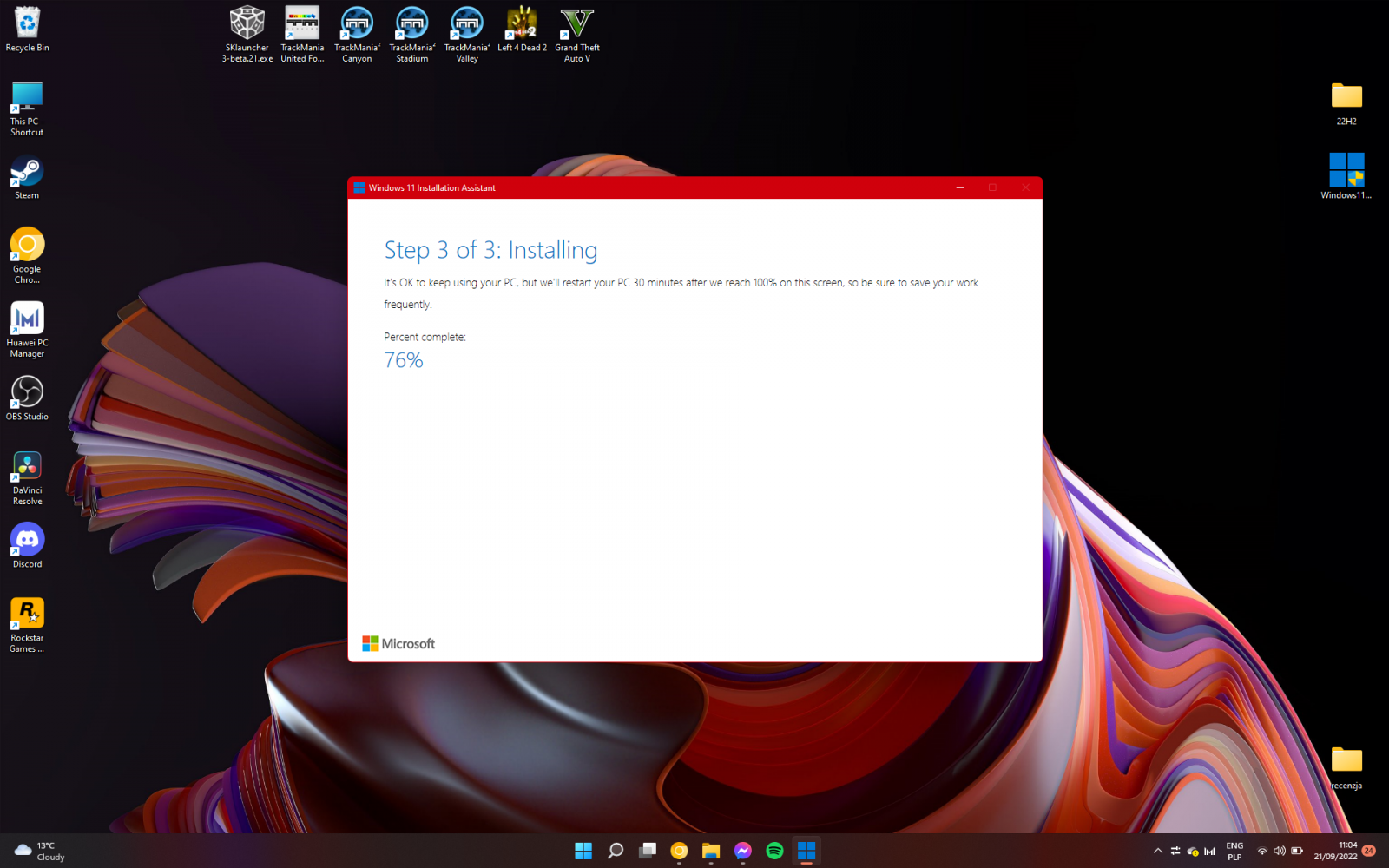Image resolution: width=1389 pixels, height=868 pixels.
Task: Expand the hidden system tray icons chevron
Action: tap(1157, 851)
